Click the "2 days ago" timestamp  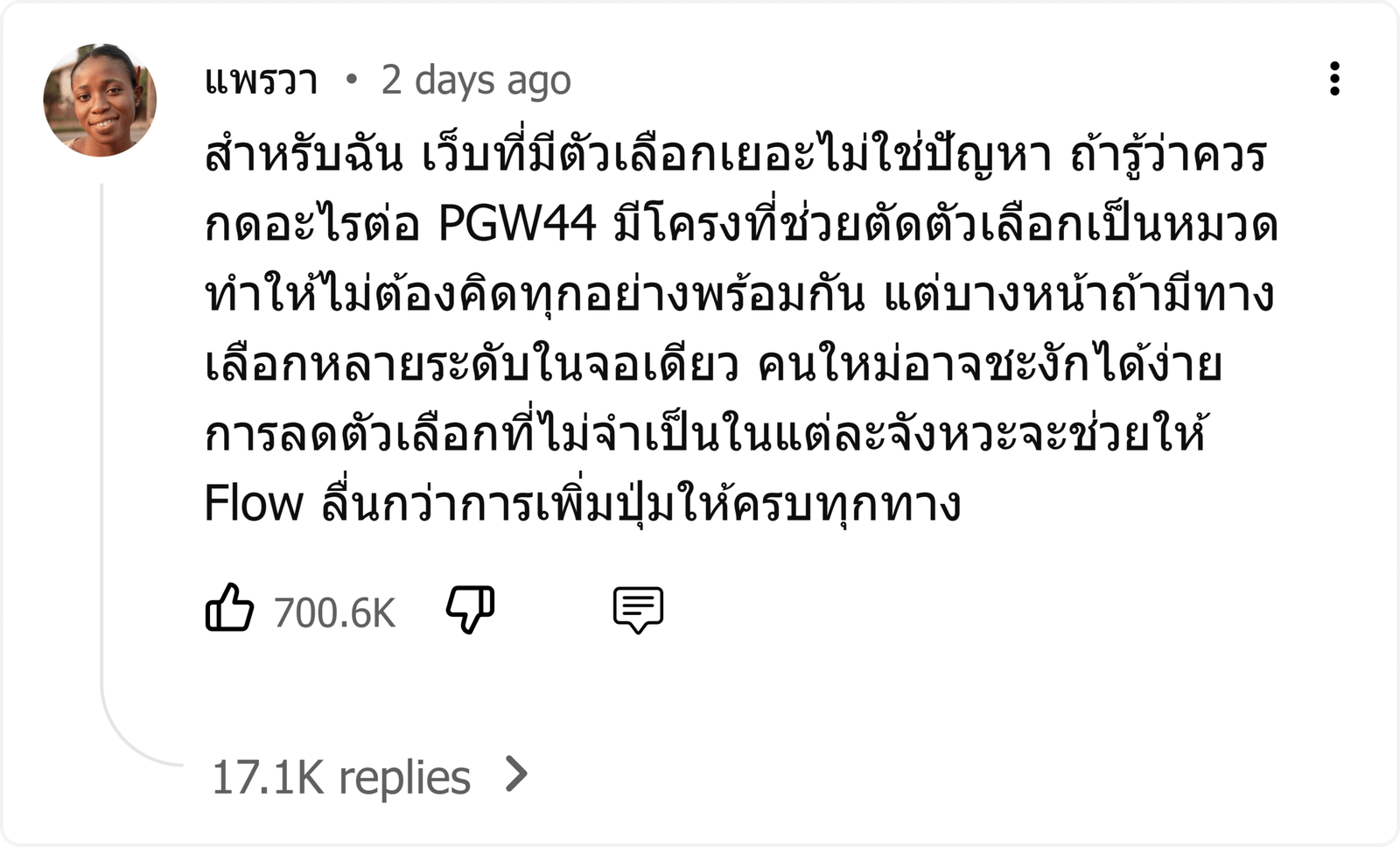coord(476,80)
